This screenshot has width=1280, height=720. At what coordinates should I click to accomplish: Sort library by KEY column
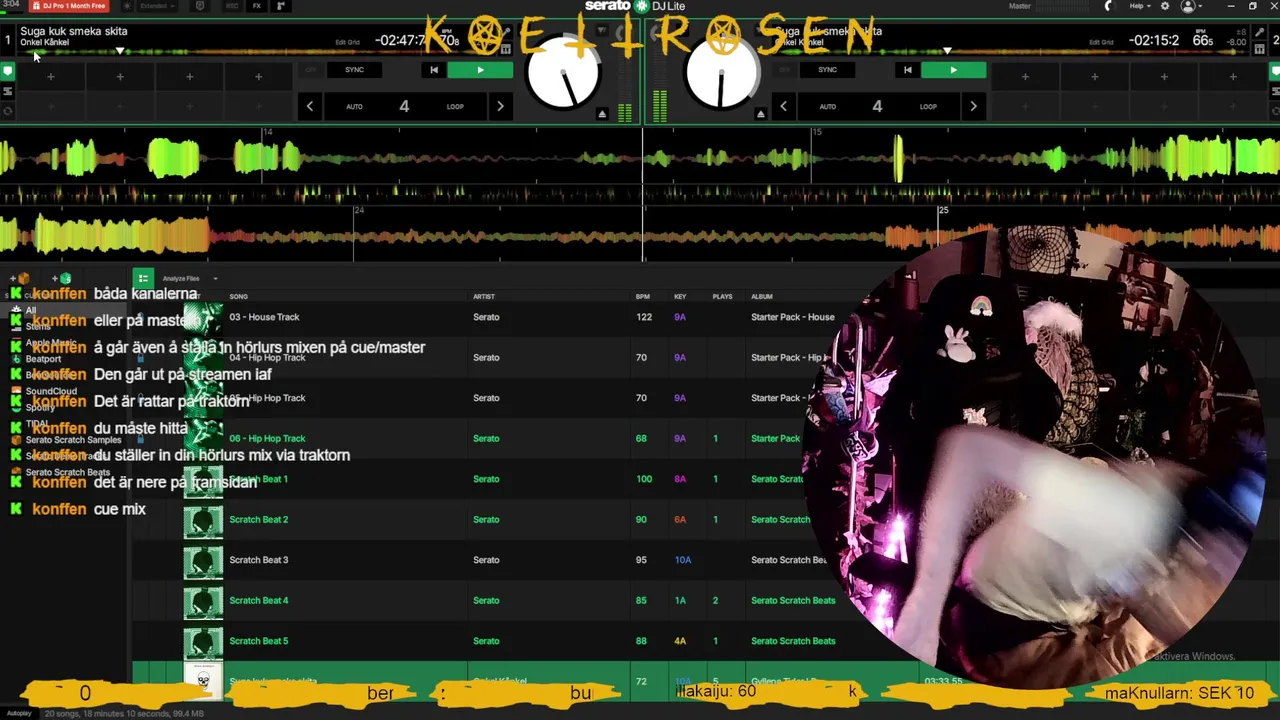[x=680, y=296]
